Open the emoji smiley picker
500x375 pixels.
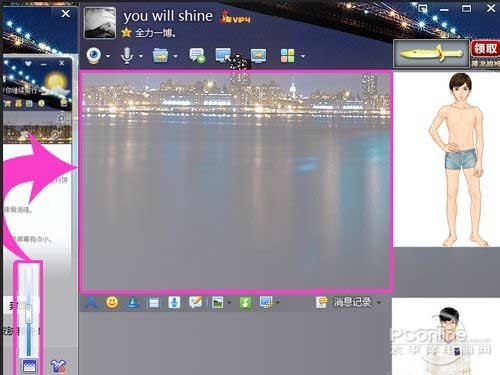click(112, 302)
